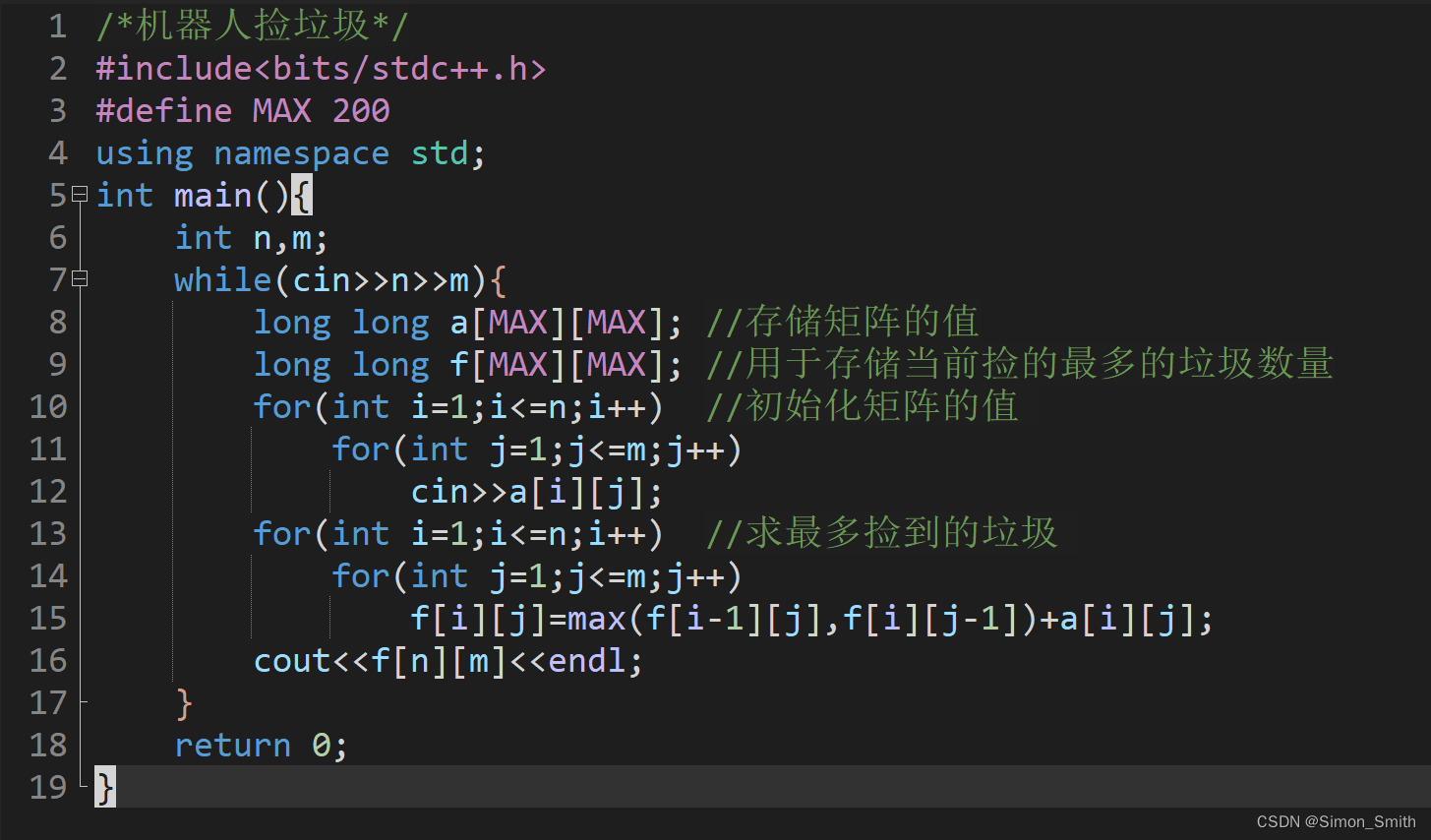
Task: Click 'while(cin>>n>>m){' on line 7
Action: pos(341,280)
